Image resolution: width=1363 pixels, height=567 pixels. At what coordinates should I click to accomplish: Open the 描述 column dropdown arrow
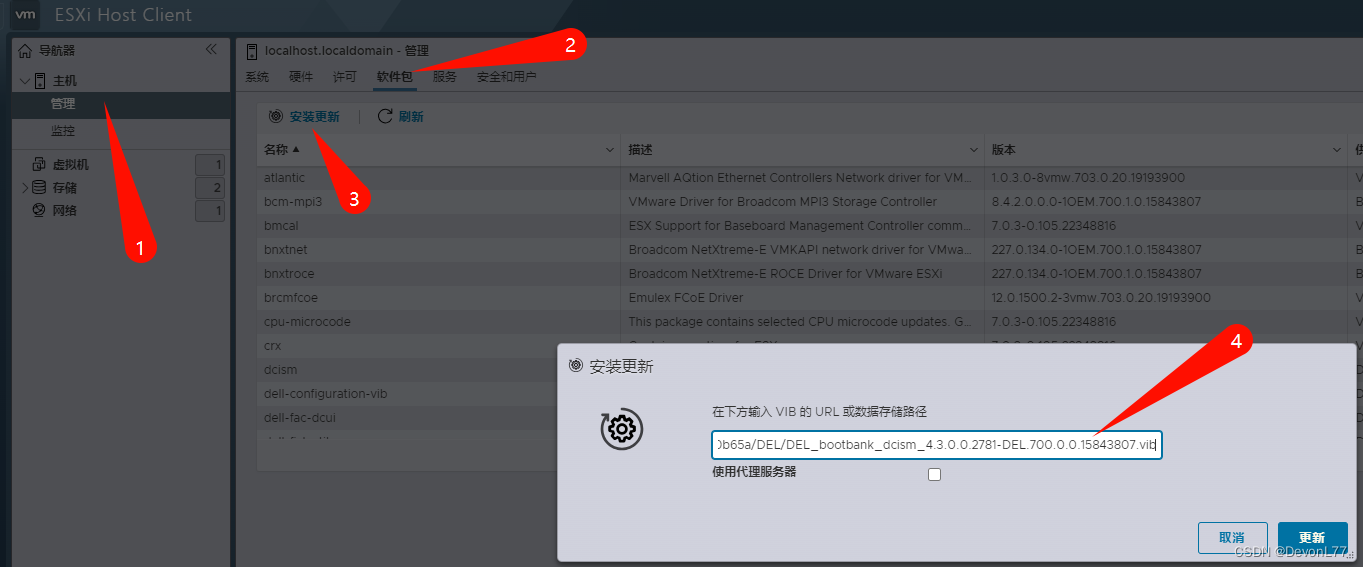tap(973, 150)
